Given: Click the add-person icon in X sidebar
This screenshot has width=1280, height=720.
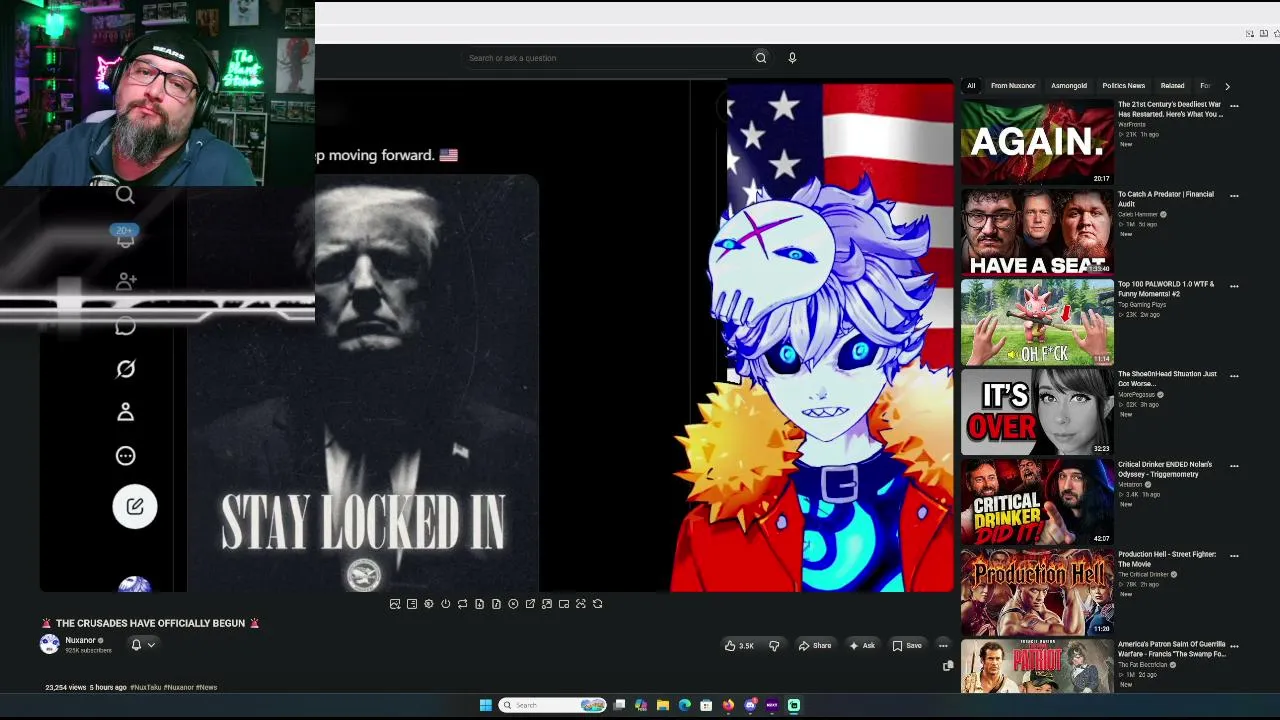Looking at the screenshot, I should [126, 282].
